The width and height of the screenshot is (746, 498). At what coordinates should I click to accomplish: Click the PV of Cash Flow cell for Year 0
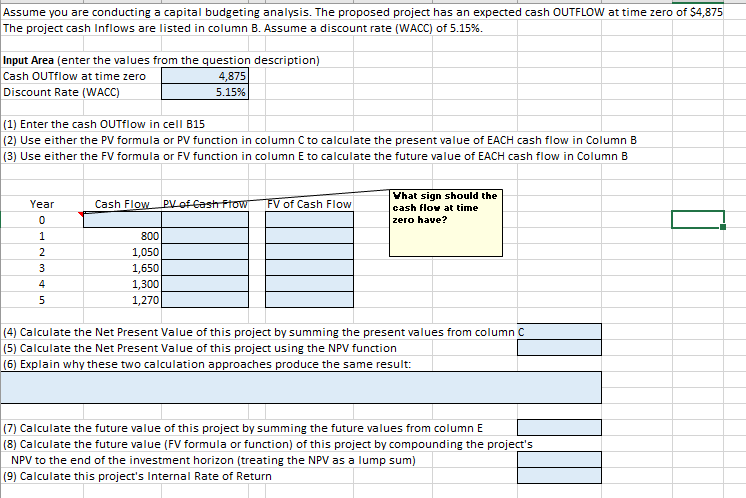coord(205,220)
